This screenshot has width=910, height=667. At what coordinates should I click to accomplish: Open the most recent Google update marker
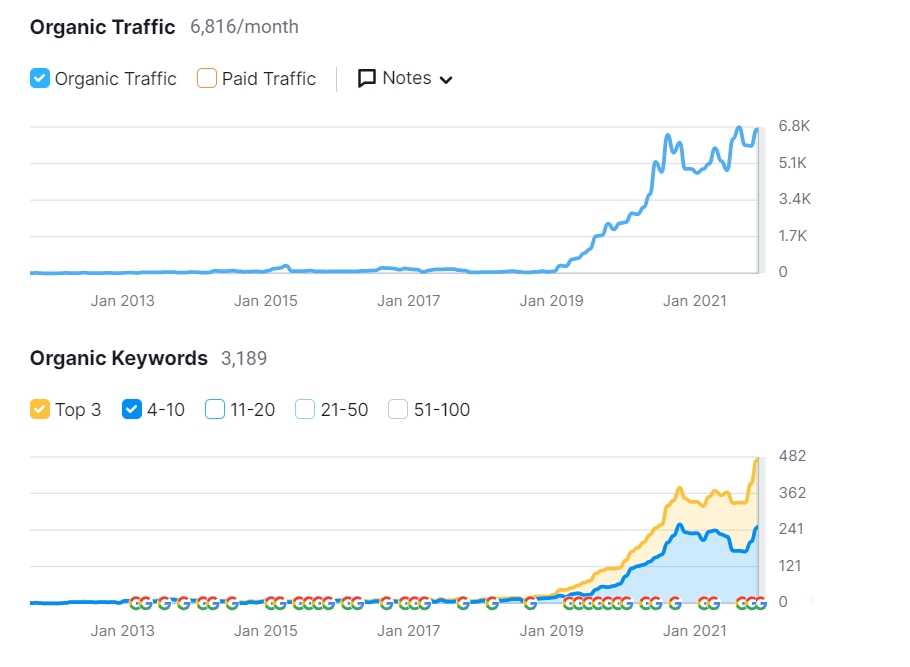[761, 604]
